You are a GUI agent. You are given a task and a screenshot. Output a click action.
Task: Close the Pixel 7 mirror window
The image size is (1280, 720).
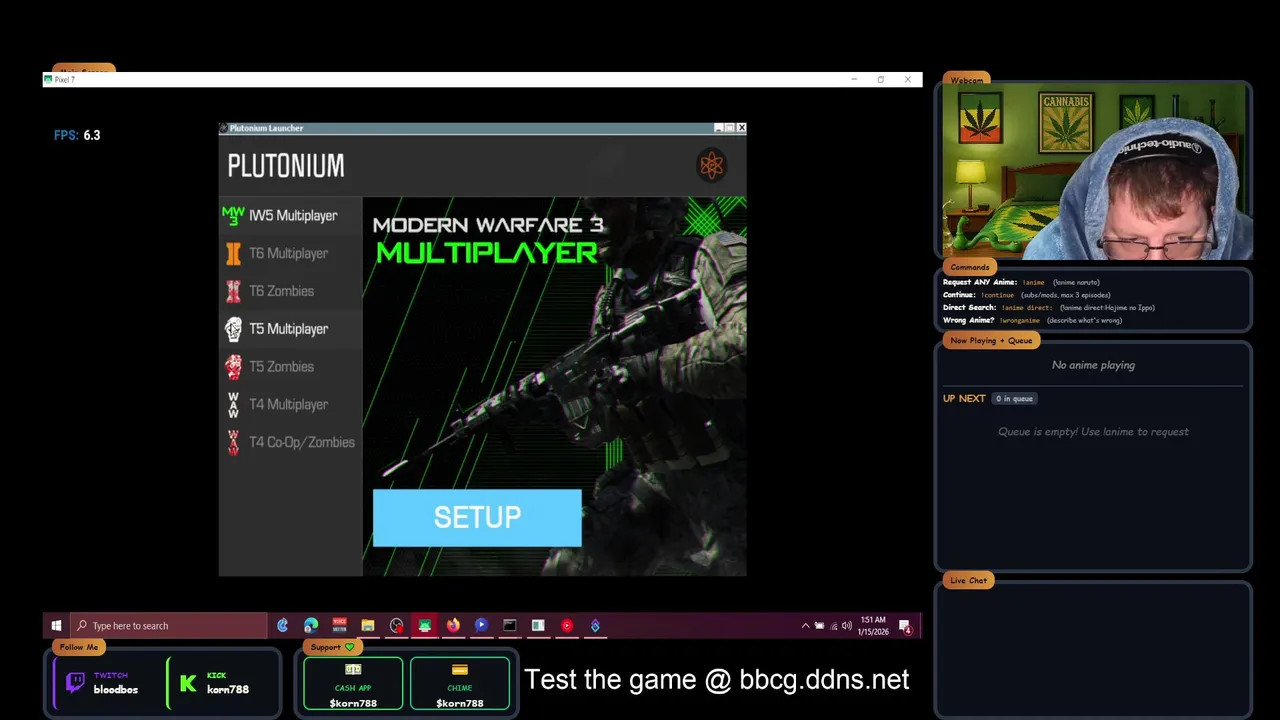908,79
